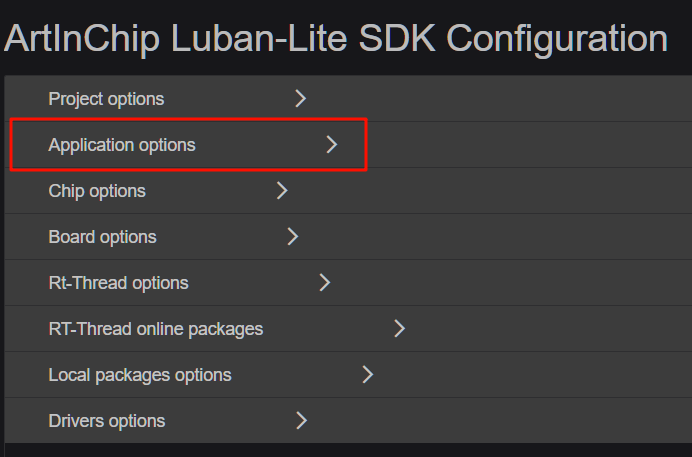Screen dimensions: 692x457
Task: Click the empty strip below Drivers options
Action: [346, 450]
